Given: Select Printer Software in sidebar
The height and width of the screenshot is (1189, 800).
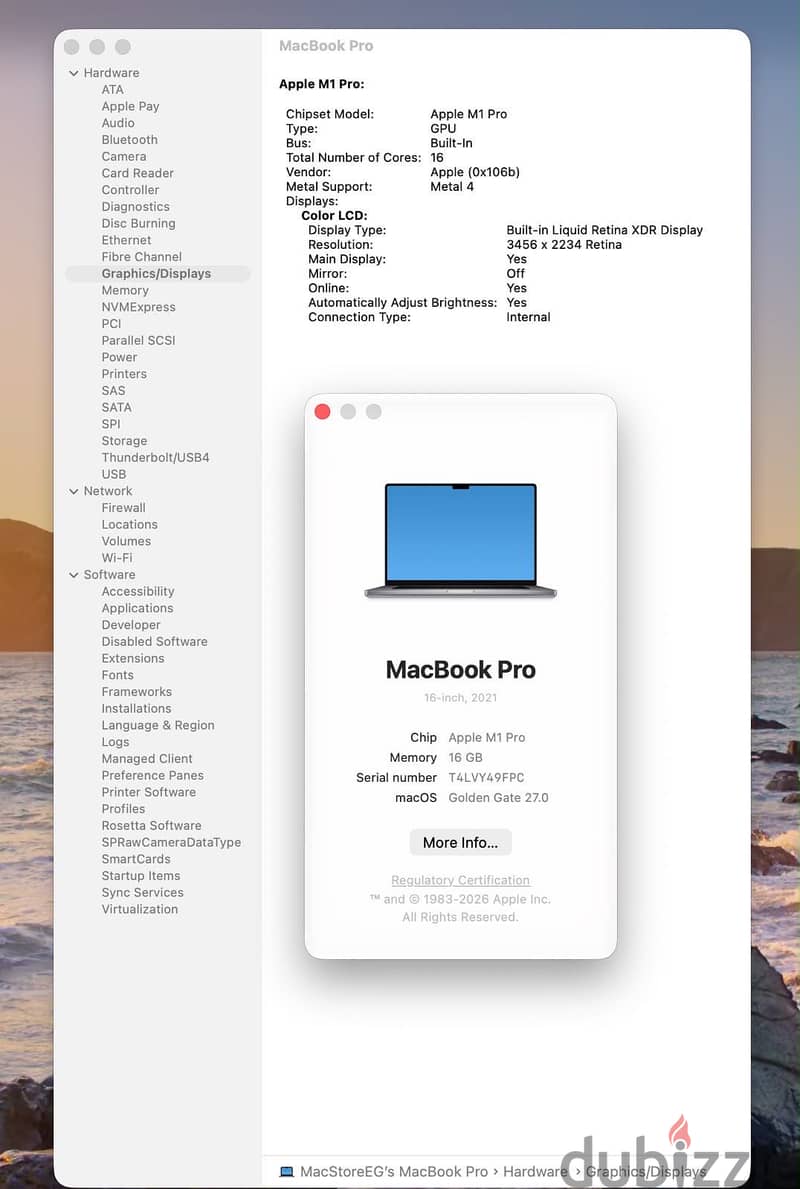Looking at the screenshot, I should pyautogui.click(x=149, y=792).
